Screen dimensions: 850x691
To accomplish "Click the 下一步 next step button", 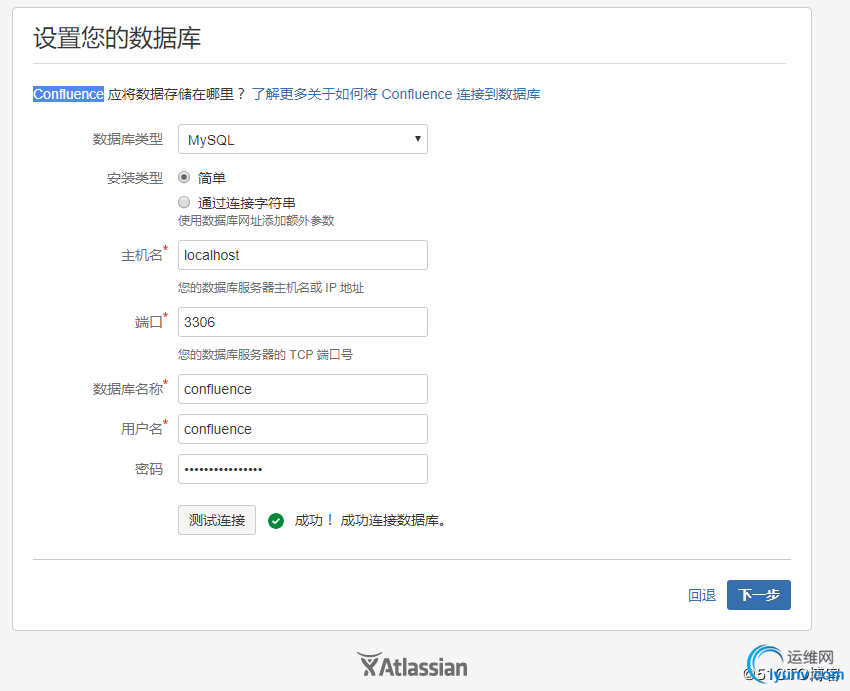I will (758, 595).
